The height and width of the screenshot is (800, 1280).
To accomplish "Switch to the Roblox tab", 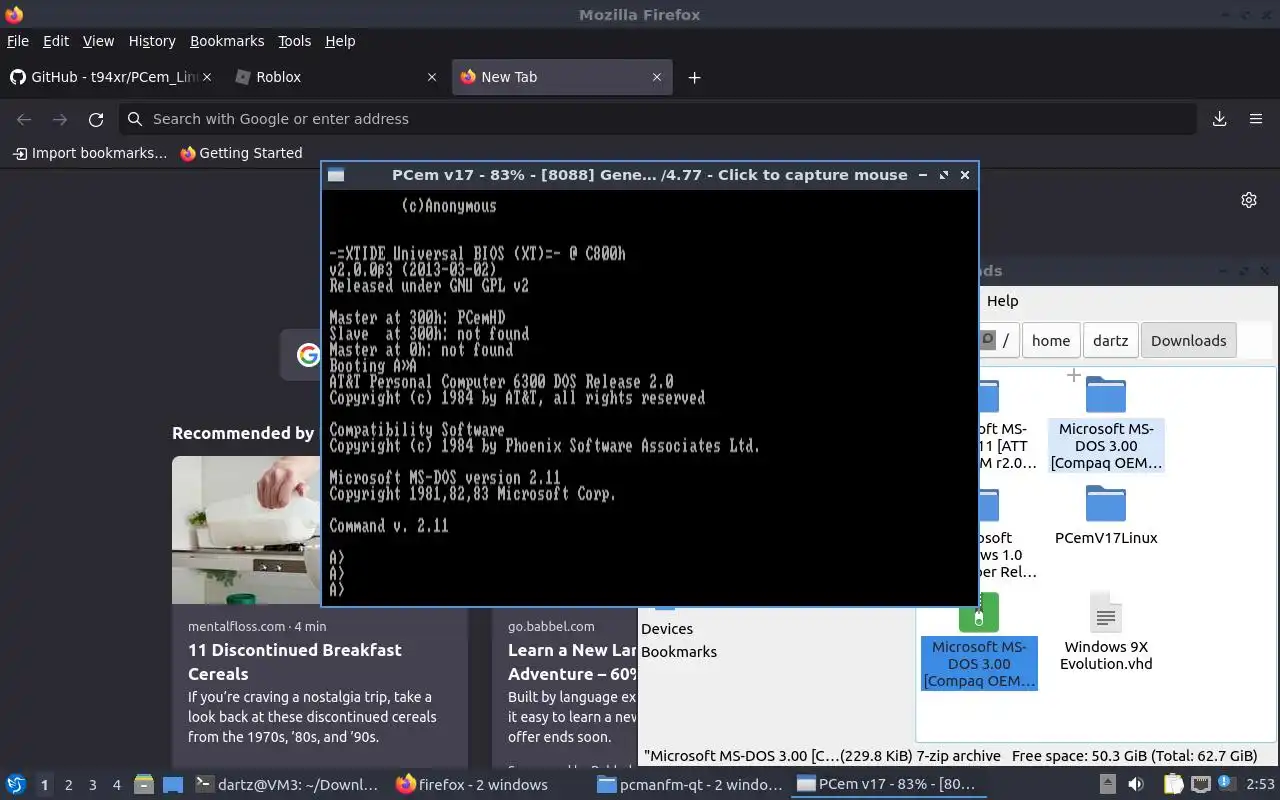I will coord(336,77).
